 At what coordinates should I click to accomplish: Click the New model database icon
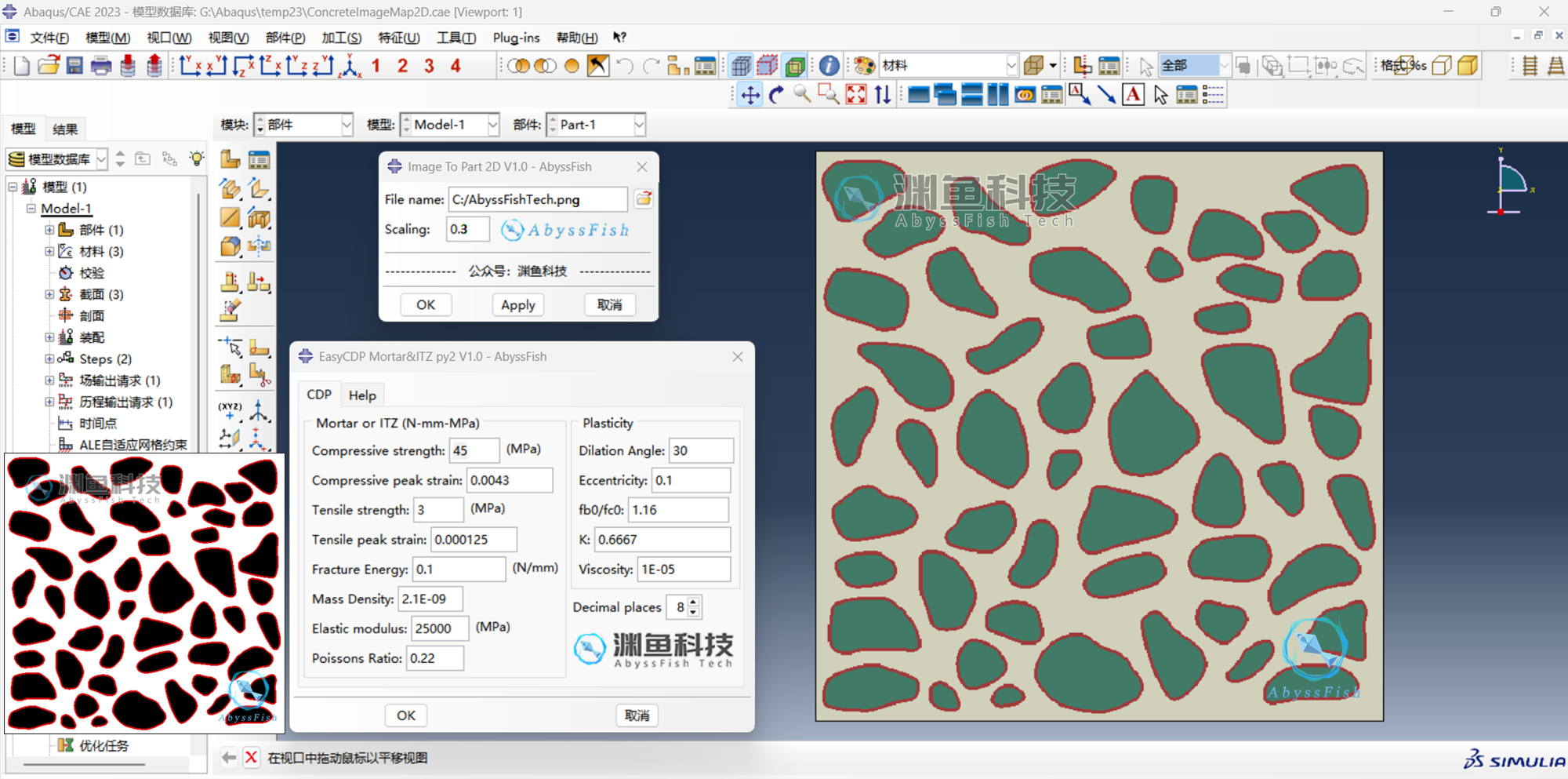tap(22, 66)
